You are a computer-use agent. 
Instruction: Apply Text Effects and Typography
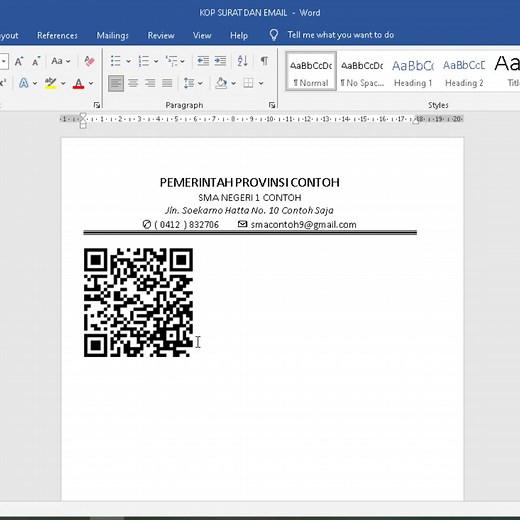(x=23, y=83)
